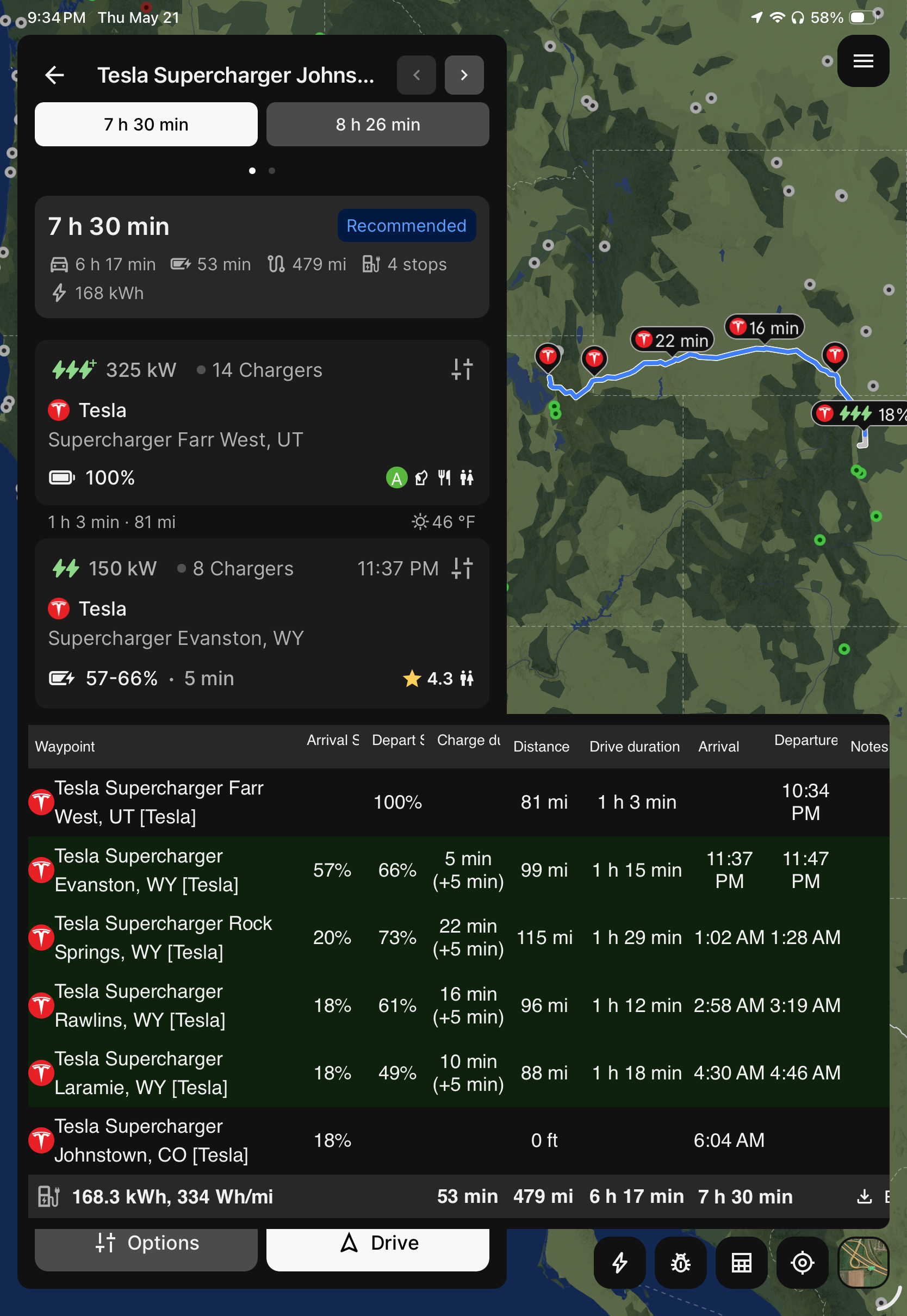
Task: Tap the battery percentage in status bar
Action: pyautogui.click(x=827, y=17)
